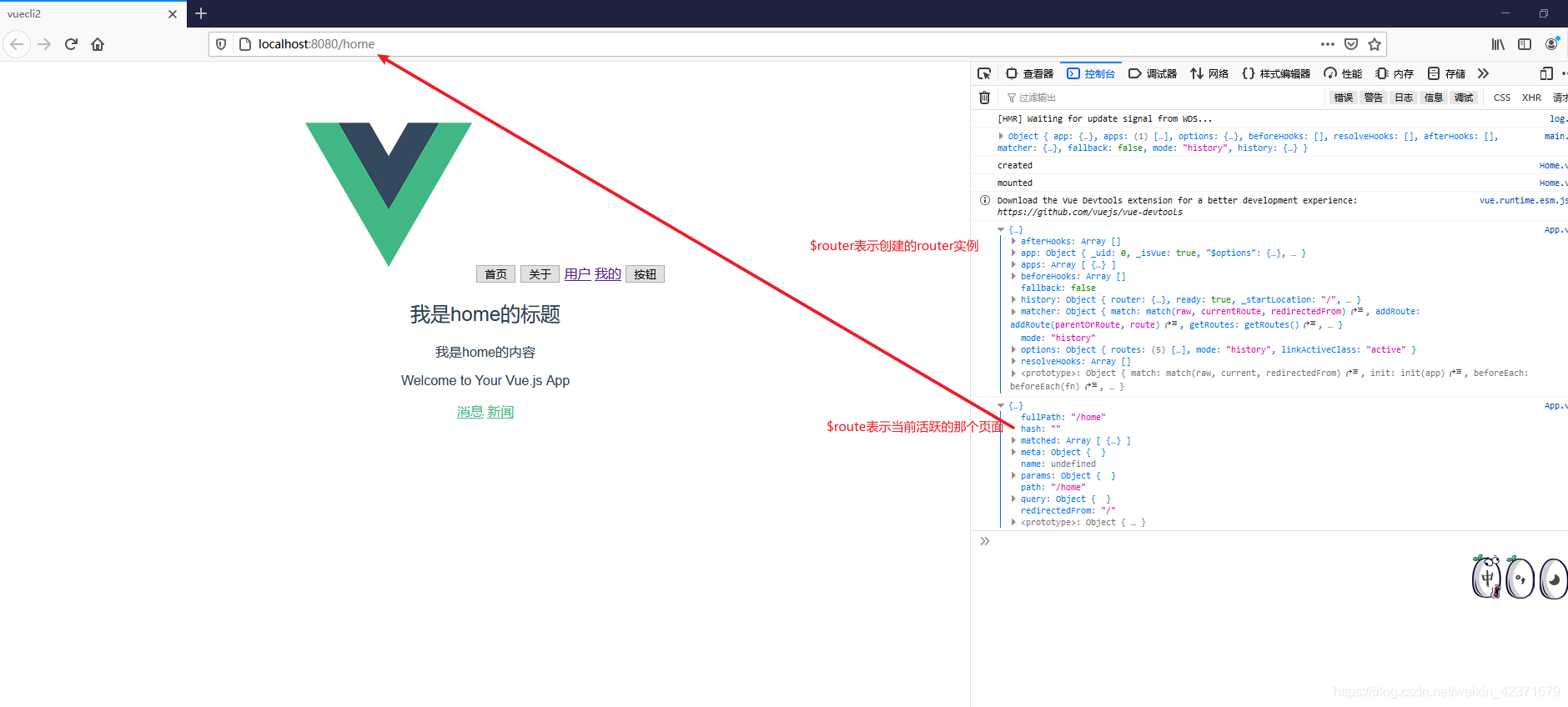Expand the first logged Object entry

[x=1001, y=136]
